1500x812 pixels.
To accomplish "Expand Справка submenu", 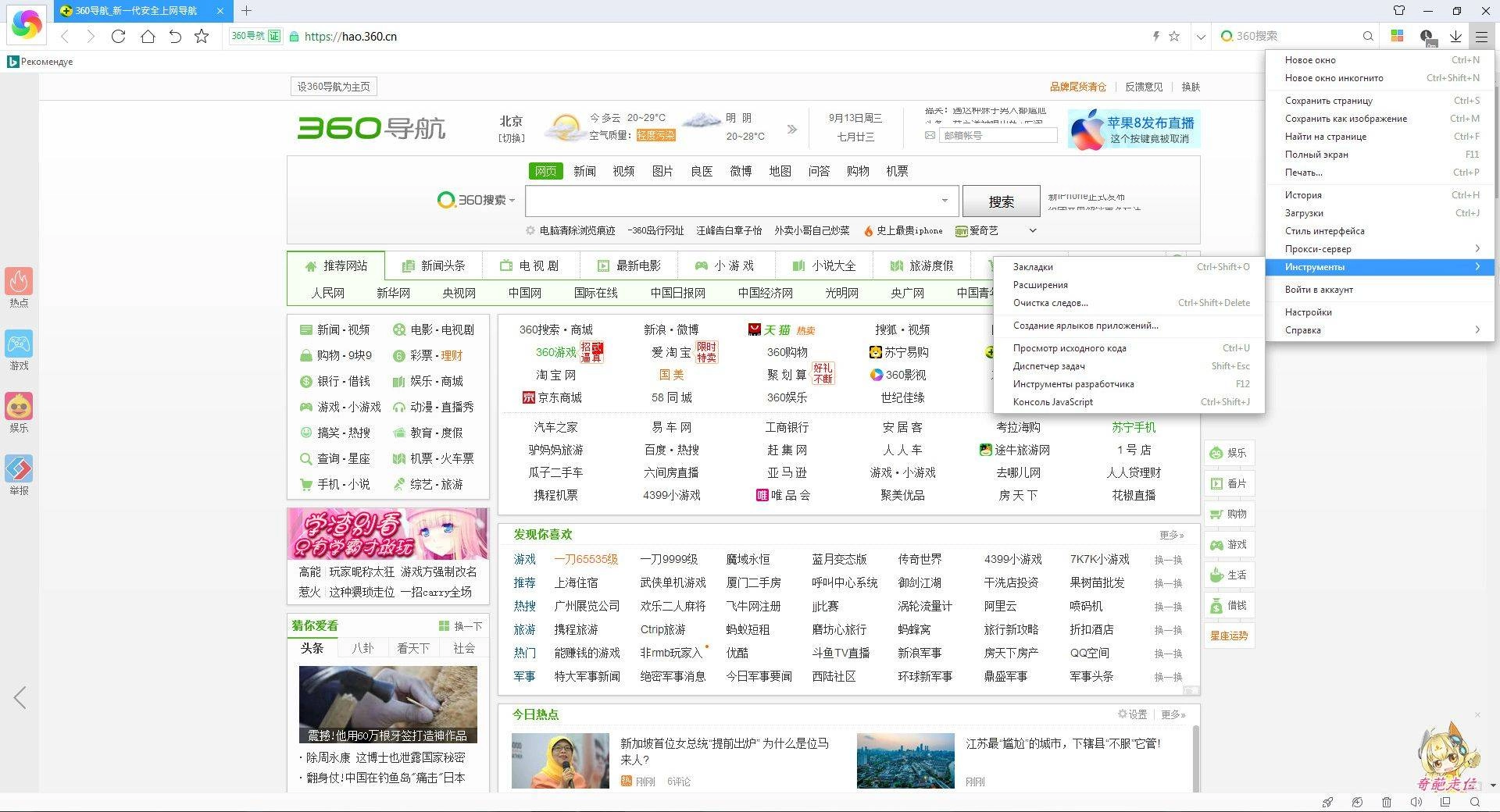I will coord(1380,330).
